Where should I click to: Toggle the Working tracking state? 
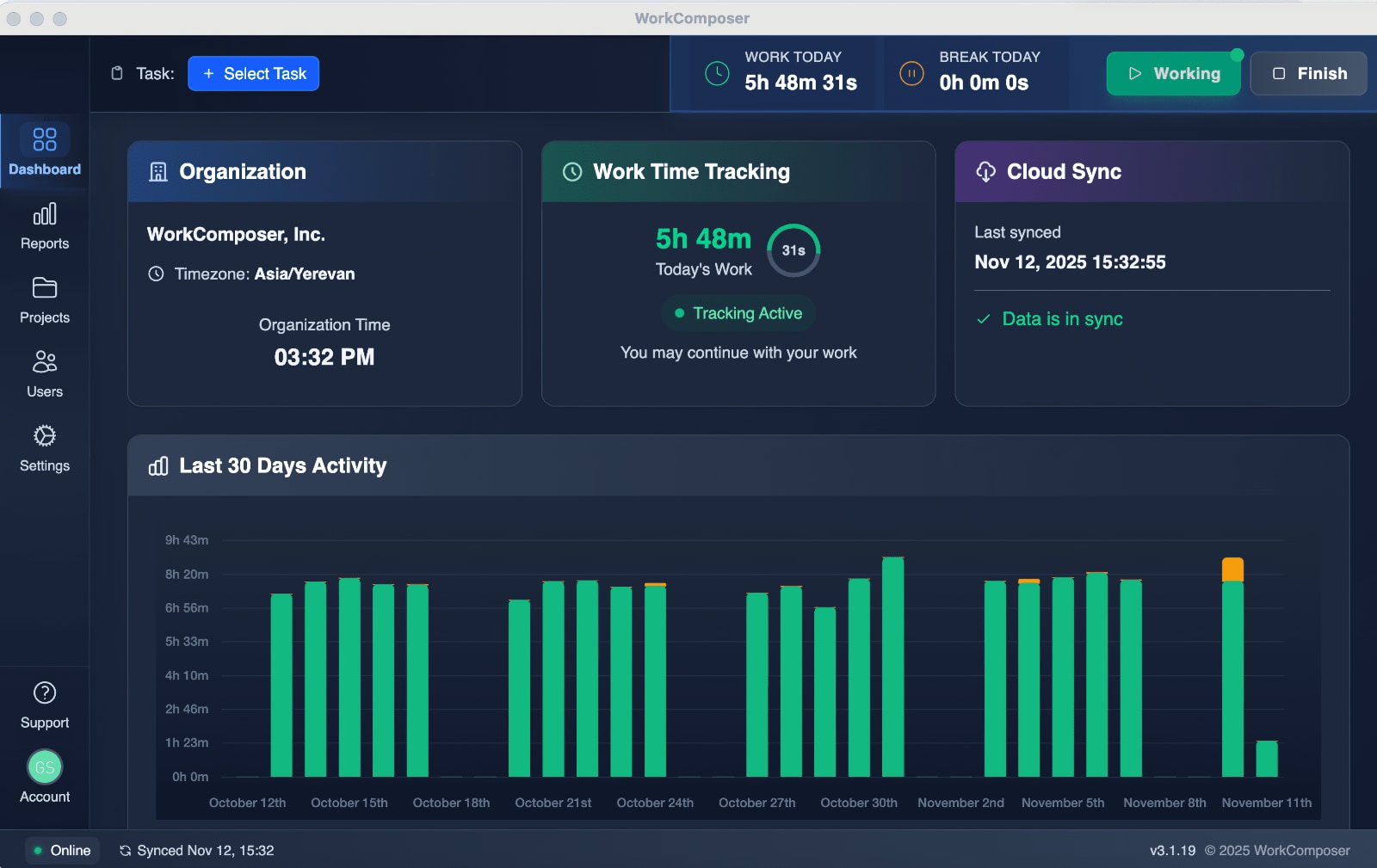coord(1173,73)
